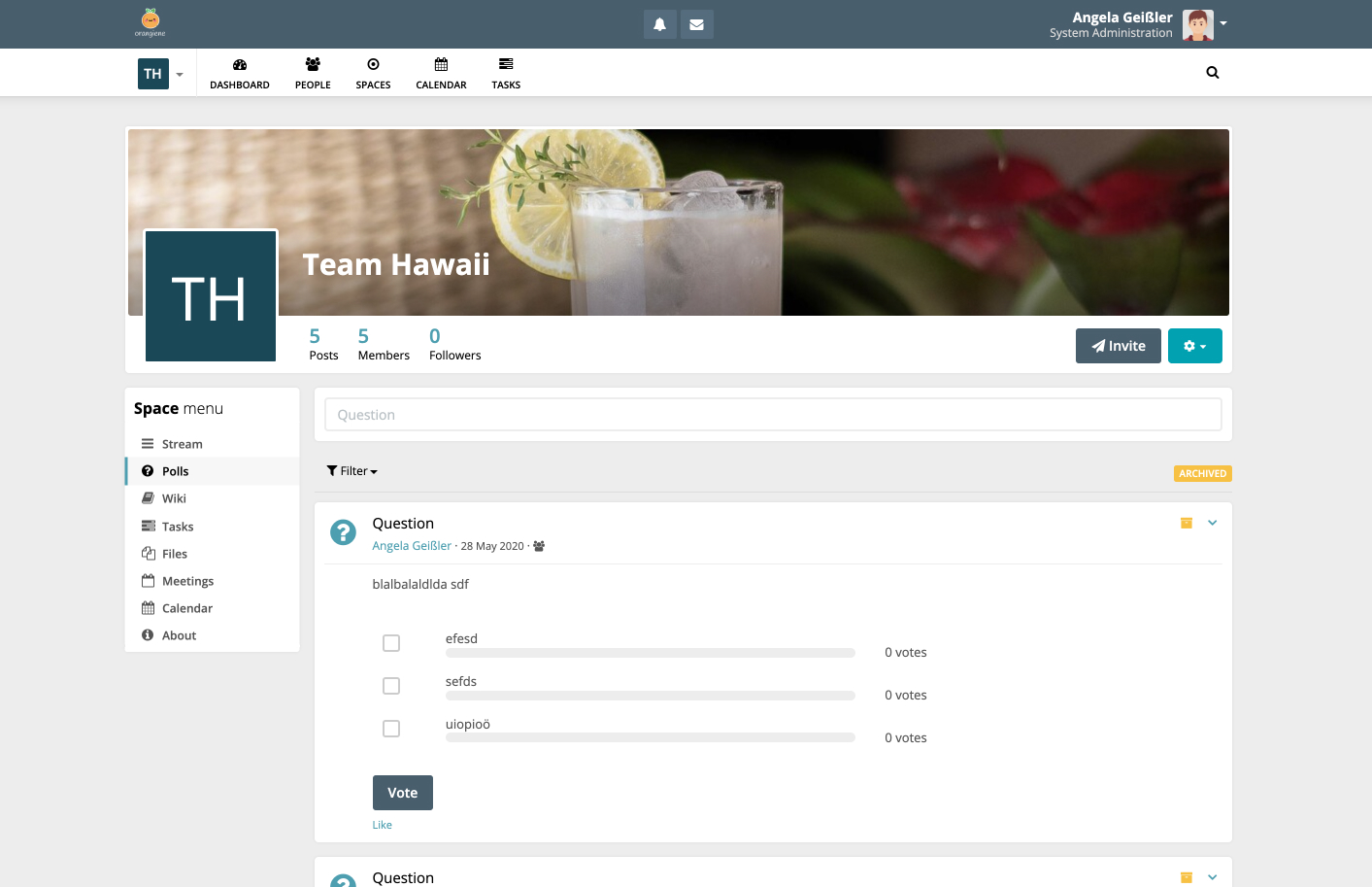This screenshot has height=887, width=1372.
Task: Open the messages envelope icon
Action: coord(696,24)
